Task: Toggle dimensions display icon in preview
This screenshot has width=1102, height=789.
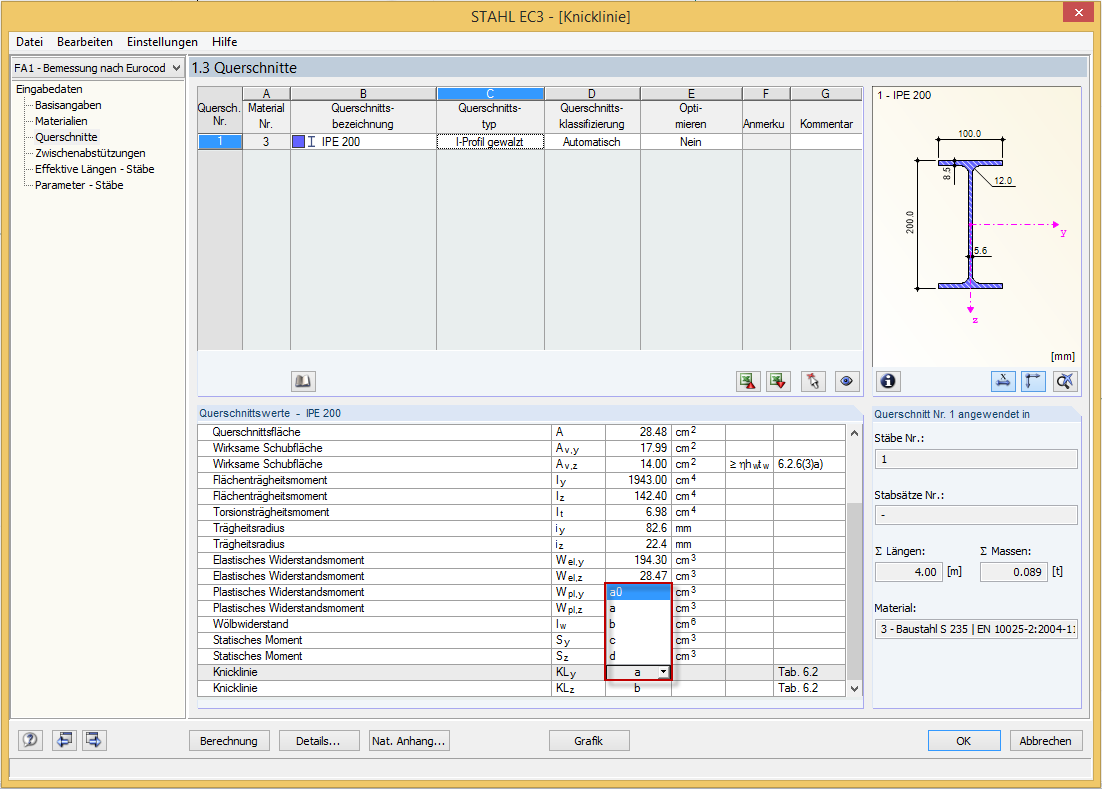Action: pyautogui.click(x=1003, y=382)
